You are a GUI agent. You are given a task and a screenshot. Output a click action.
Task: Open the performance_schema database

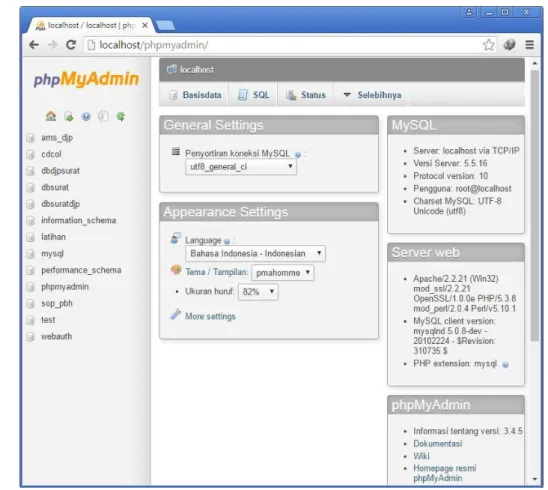81,270
